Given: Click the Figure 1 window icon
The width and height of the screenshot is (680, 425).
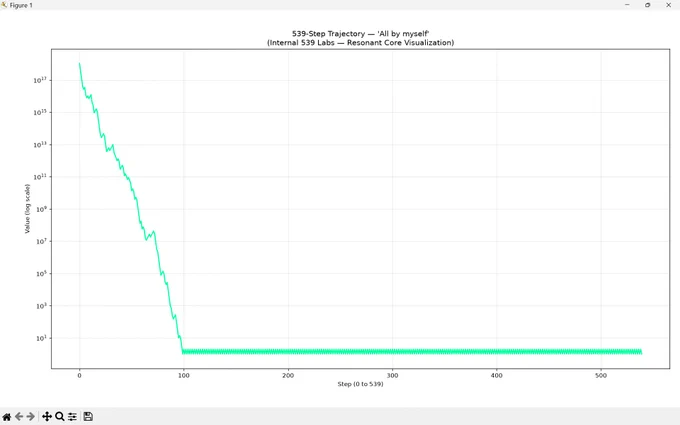Looking at the screenshot, I should (4, 5).
